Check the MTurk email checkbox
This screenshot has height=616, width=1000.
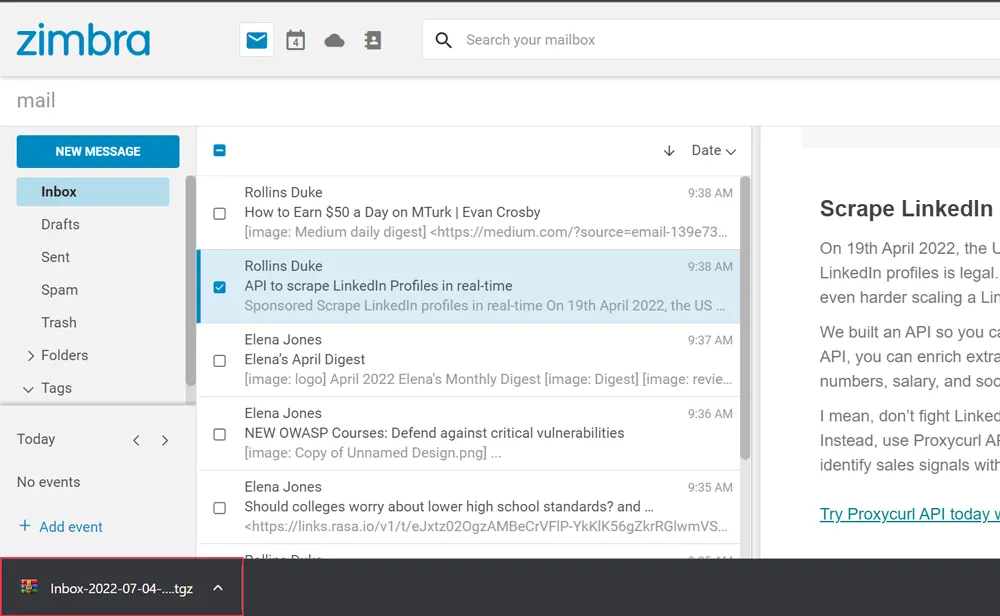point(220,213)
